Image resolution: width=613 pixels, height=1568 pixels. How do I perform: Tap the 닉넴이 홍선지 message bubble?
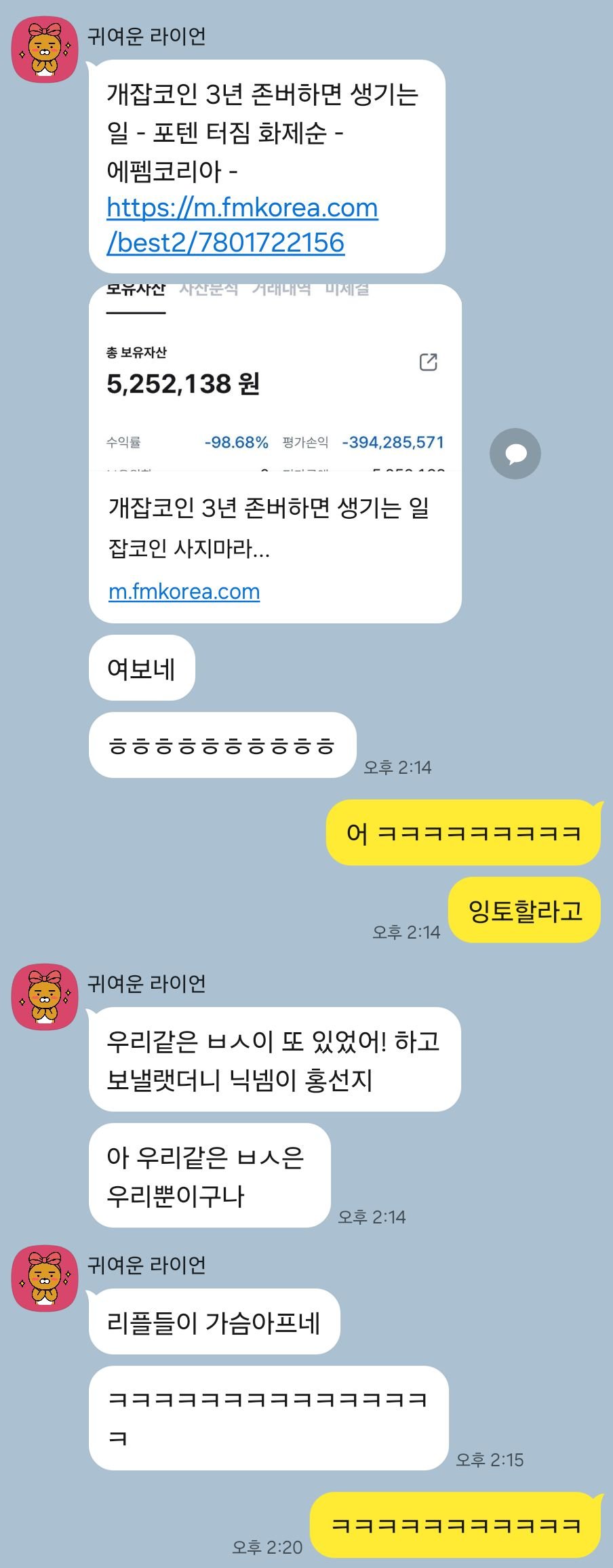click(275, 1059)
